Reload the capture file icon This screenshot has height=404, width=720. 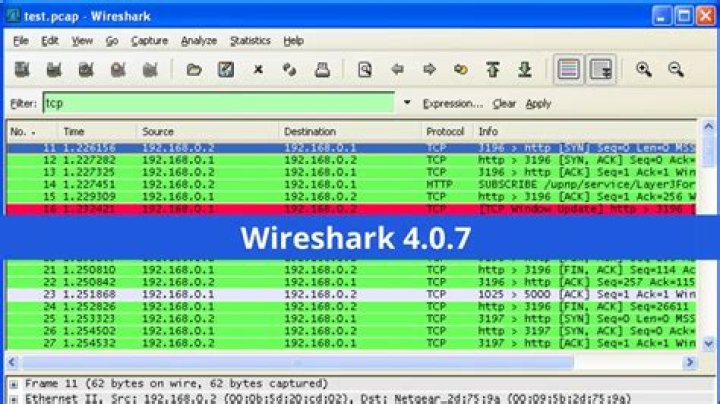290,70
